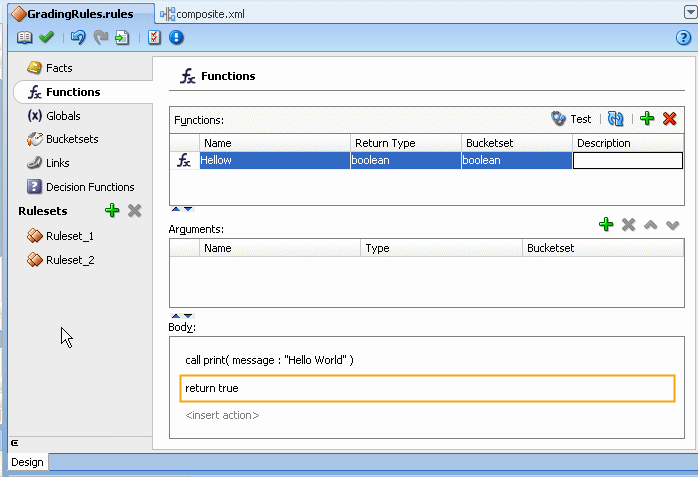Delete selected function with the red X

point(670,118)
